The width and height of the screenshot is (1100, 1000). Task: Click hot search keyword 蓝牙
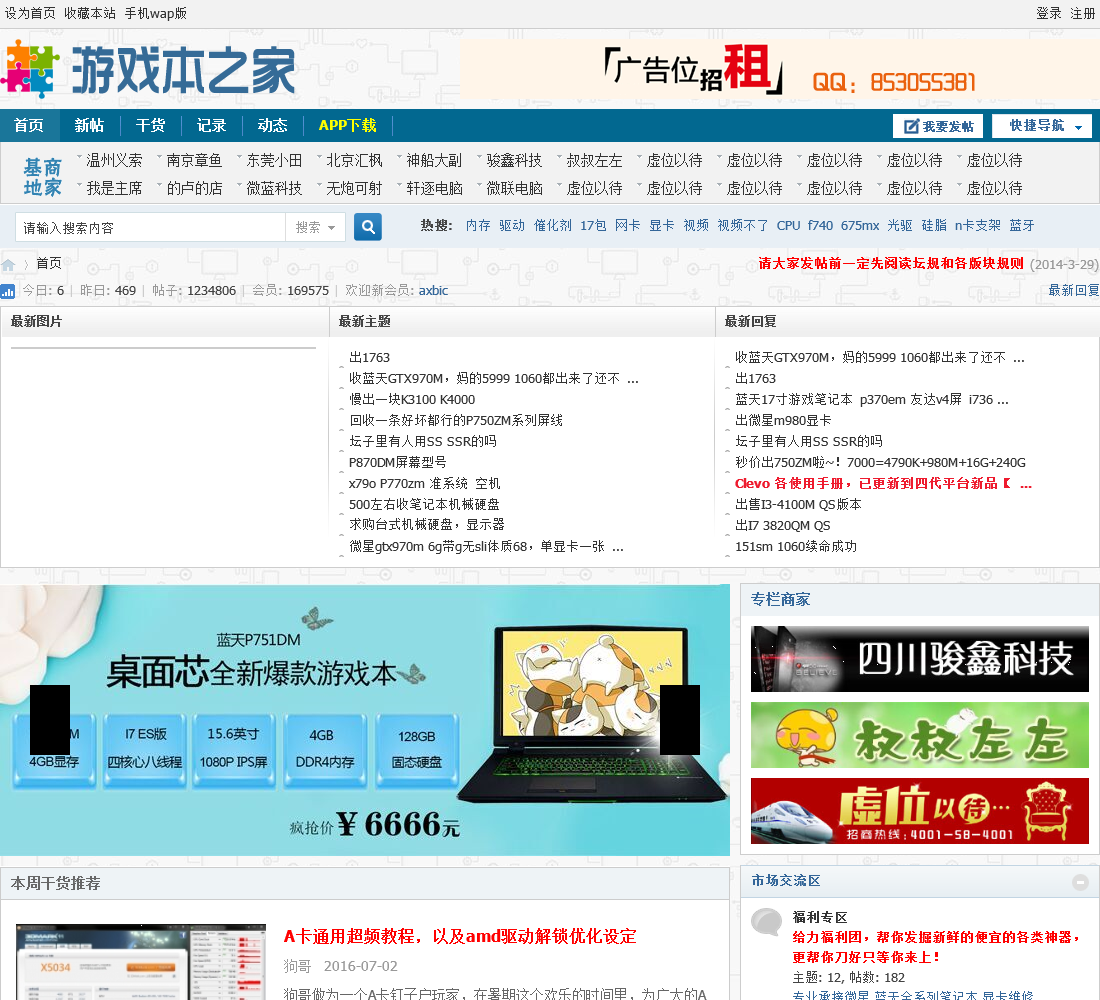click(1021, 225)
